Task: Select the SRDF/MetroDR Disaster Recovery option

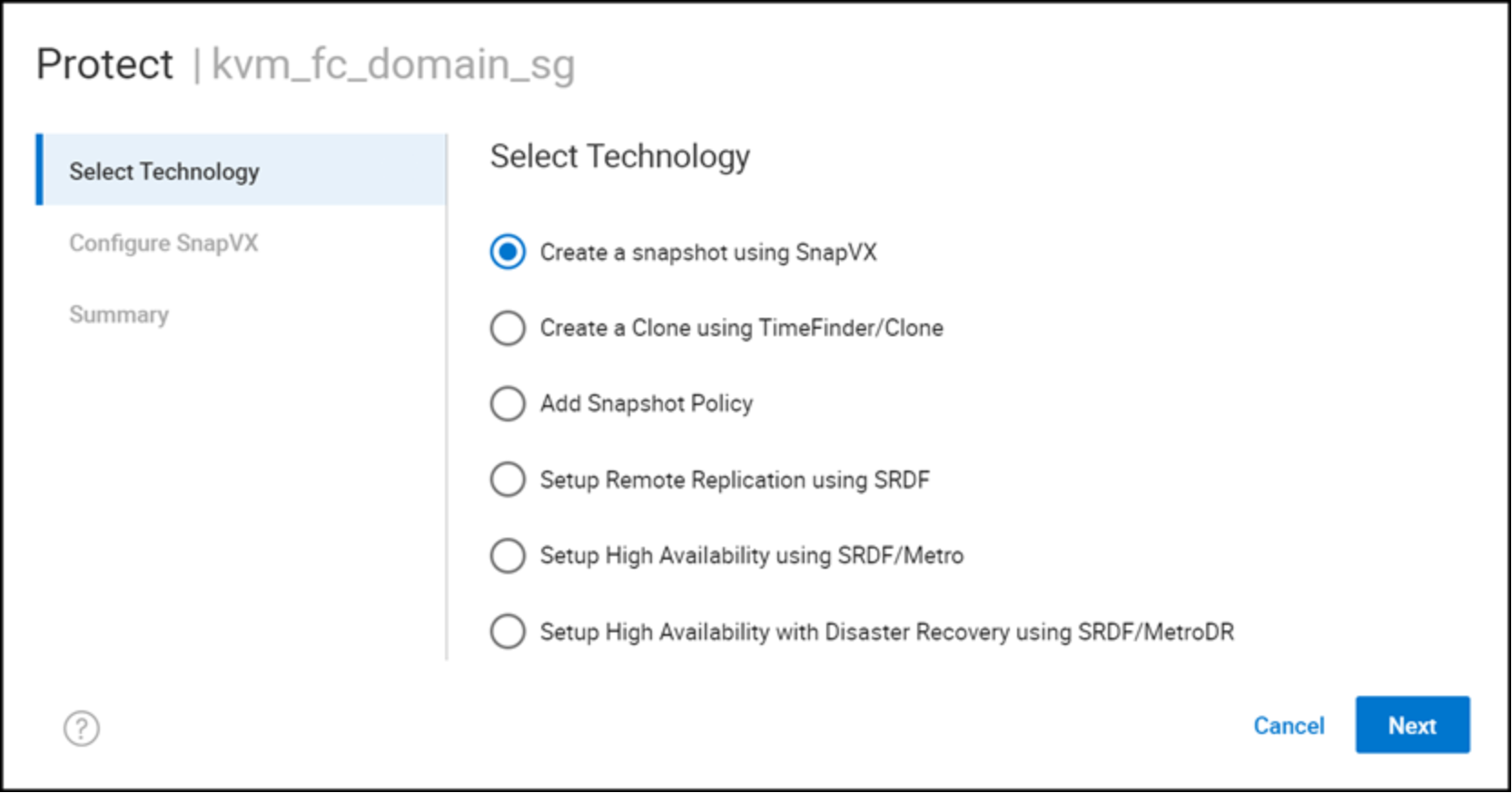Action: pos(508,631)
